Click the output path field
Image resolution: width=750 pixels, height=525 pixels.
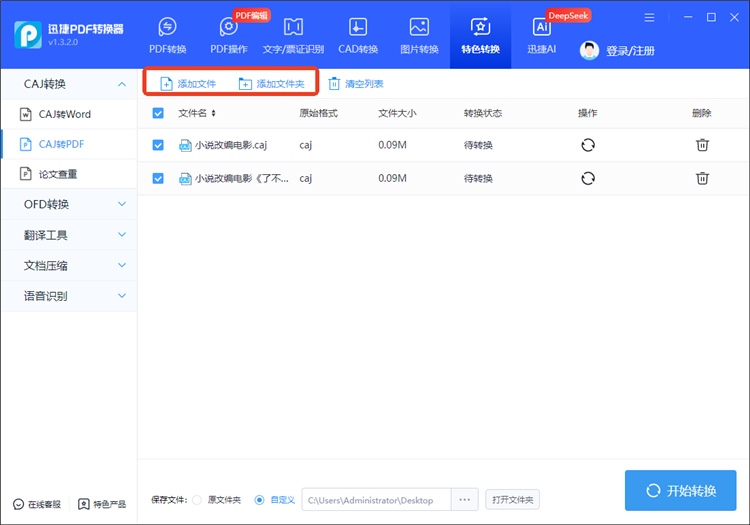click(x=375, y=499)
